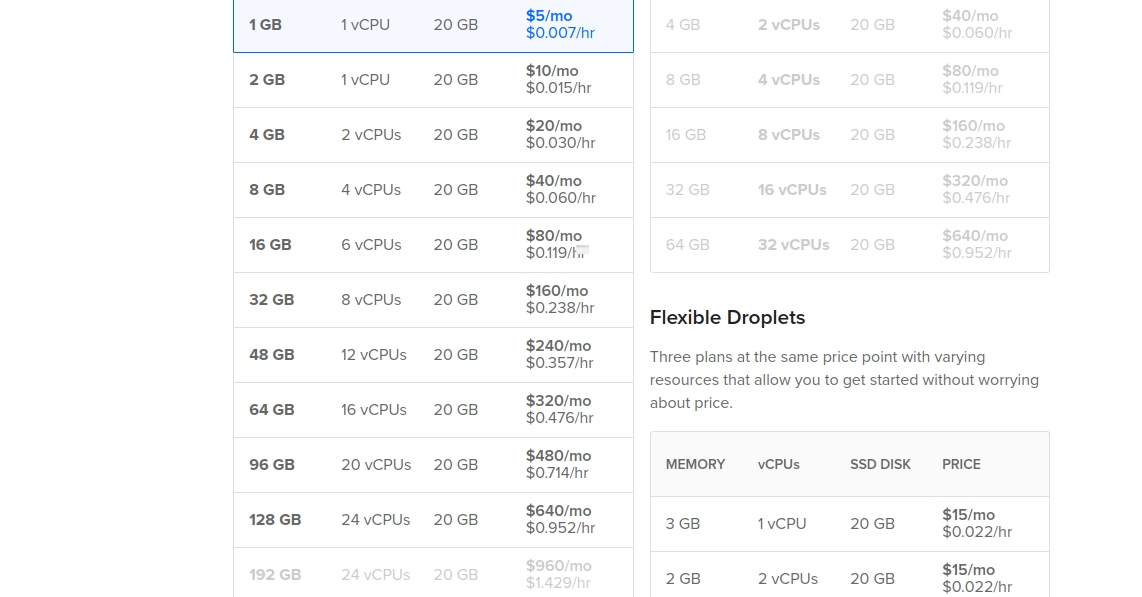Image resolution: width=1142 pixels, height=597 pixels.
Task: Pick the dimmed 32 GB, 16 vCPUs plan
Action: (849, 190)
